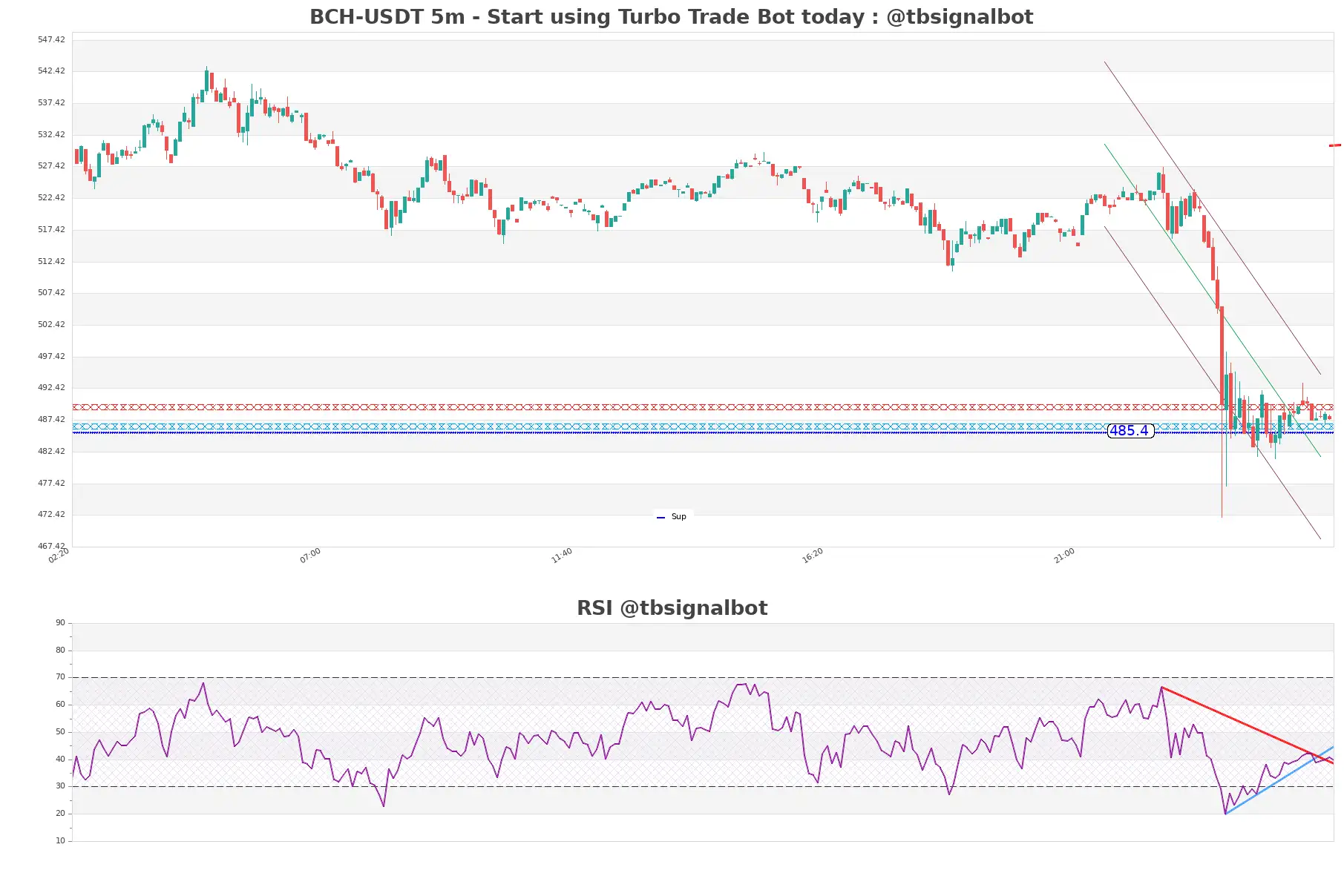
Task: Click the RSI 90 axis label
Action: (60, 623)
